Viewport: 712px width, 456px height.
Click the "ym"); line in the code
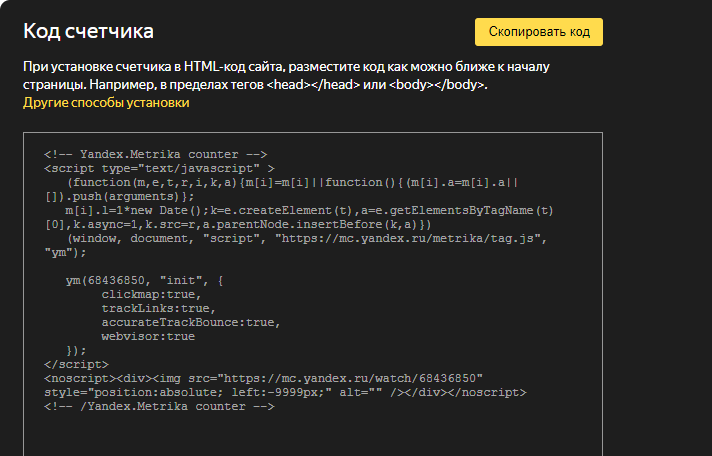[x=65, y=253]
